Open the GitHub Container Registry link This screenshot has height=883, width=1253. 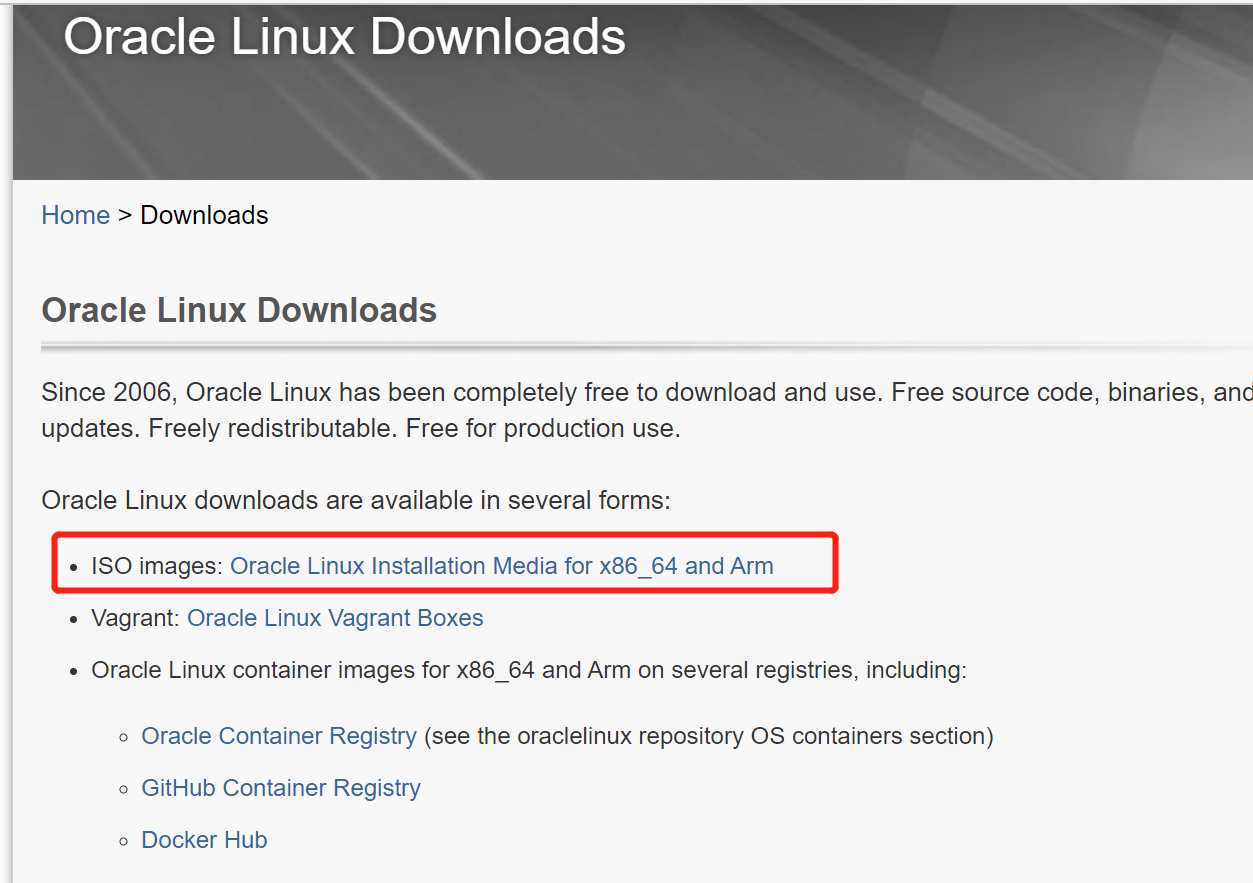pos(281,788)
